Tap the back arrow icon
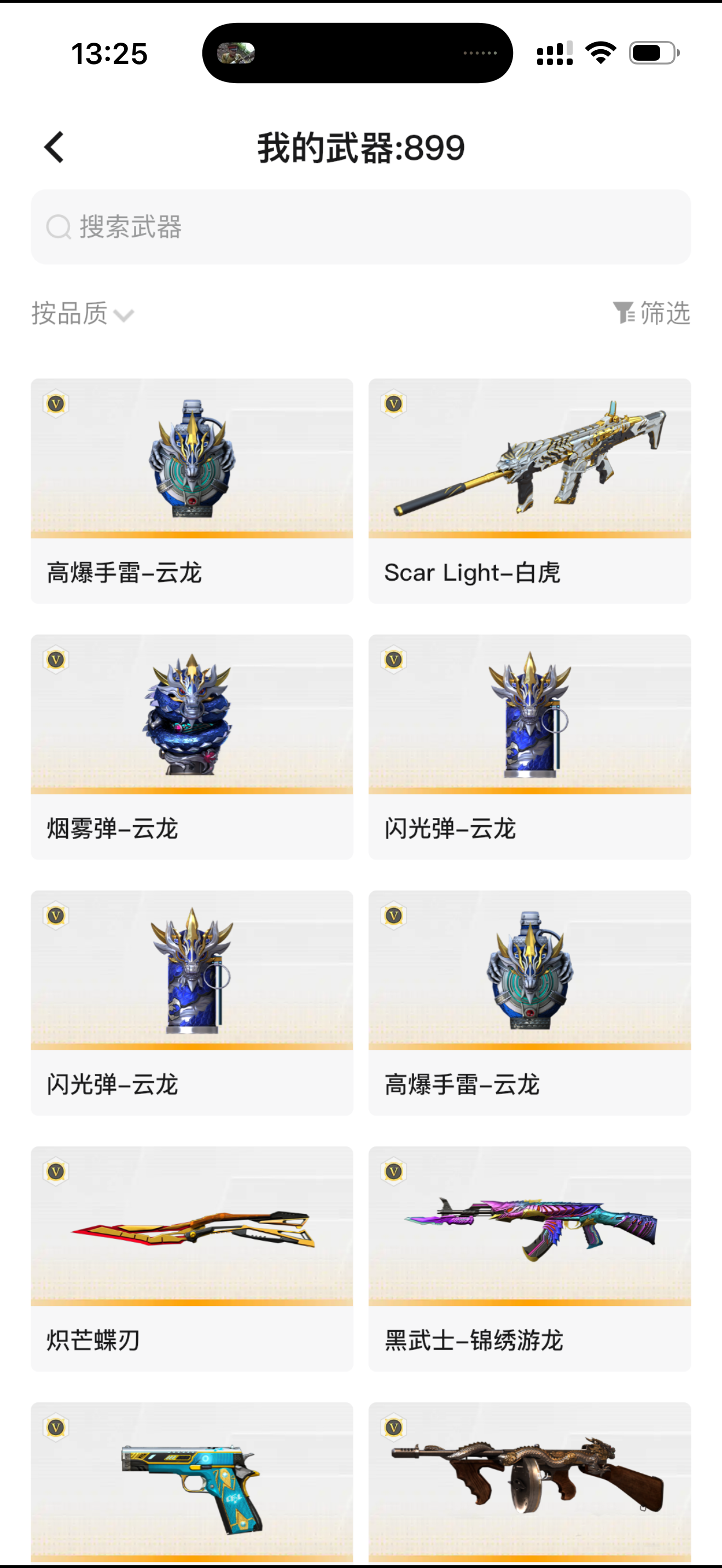The height and width of the screenshot is (1568, 722). 54,147
